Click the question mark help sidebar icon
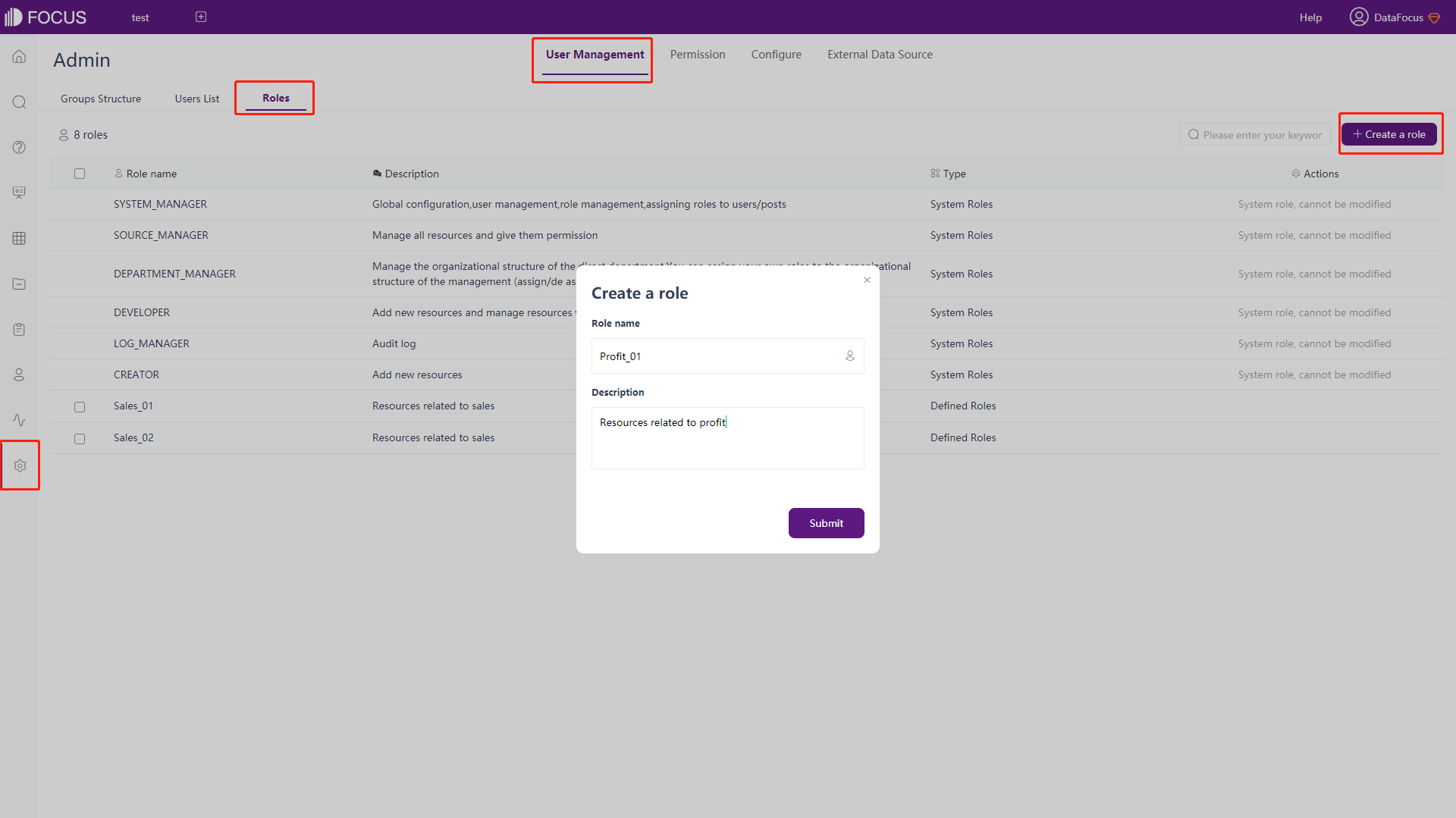 (x=19, y=147)
